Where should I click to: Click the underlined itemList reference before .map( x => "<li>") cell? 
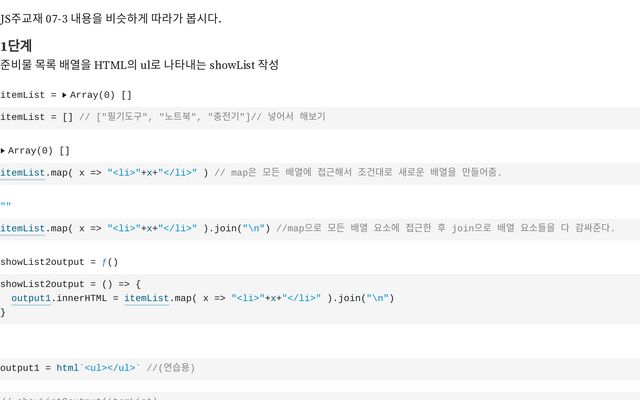[x=22, y=173]
